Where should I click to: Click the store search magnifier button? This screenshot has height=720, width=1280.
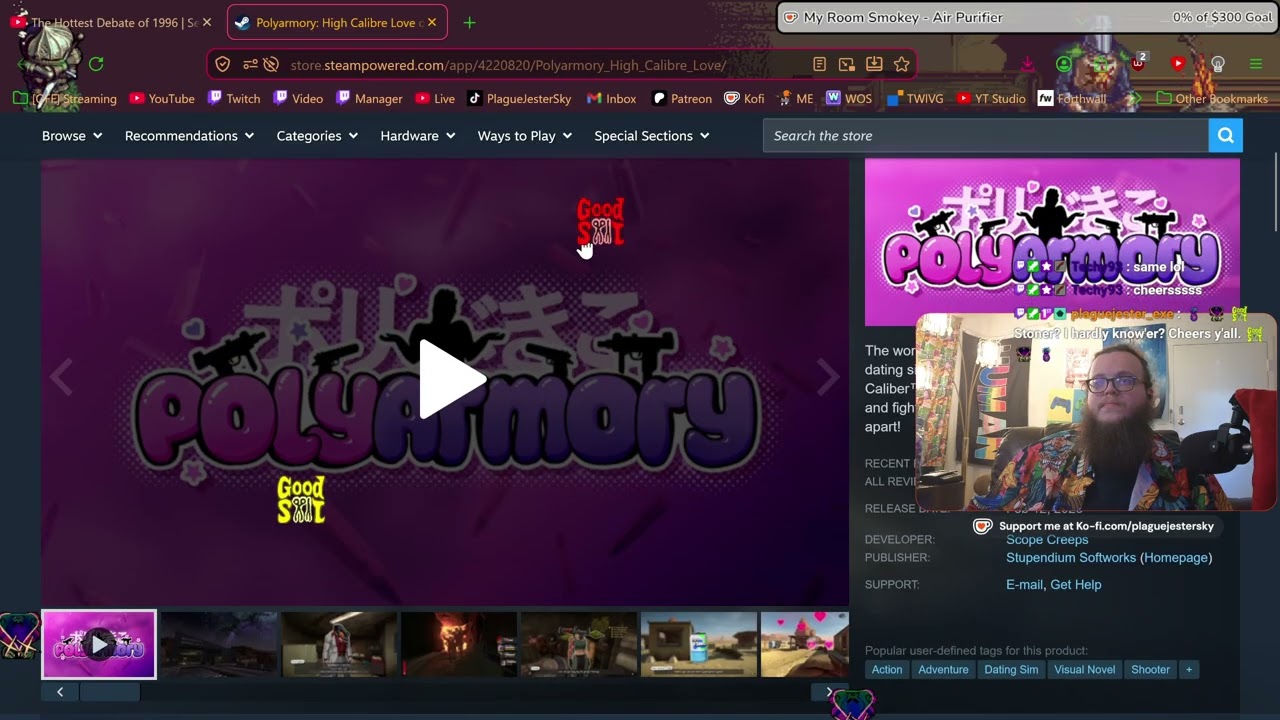(1225, 136)
